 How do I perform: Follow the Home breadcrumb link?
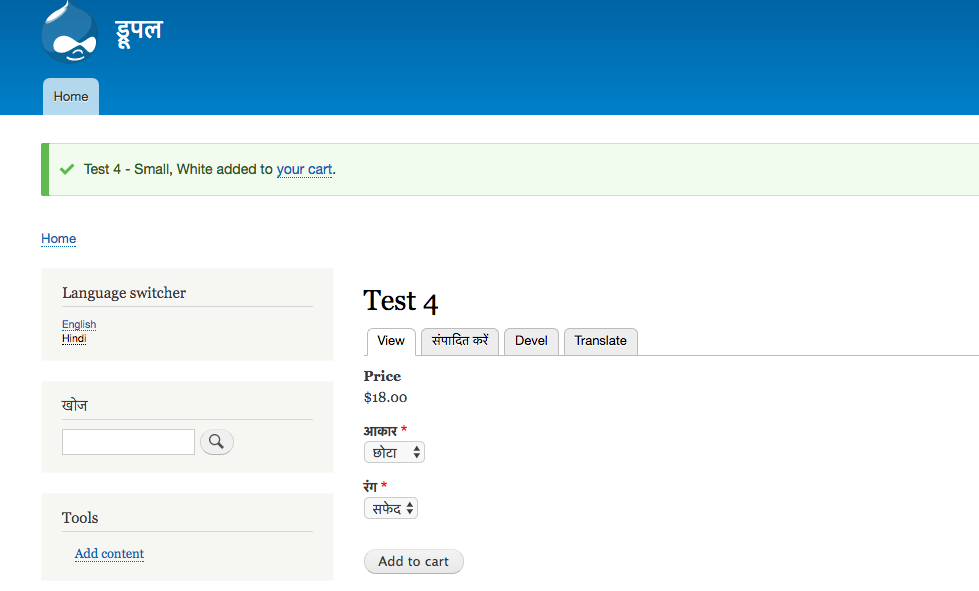[x=58, y=239]
